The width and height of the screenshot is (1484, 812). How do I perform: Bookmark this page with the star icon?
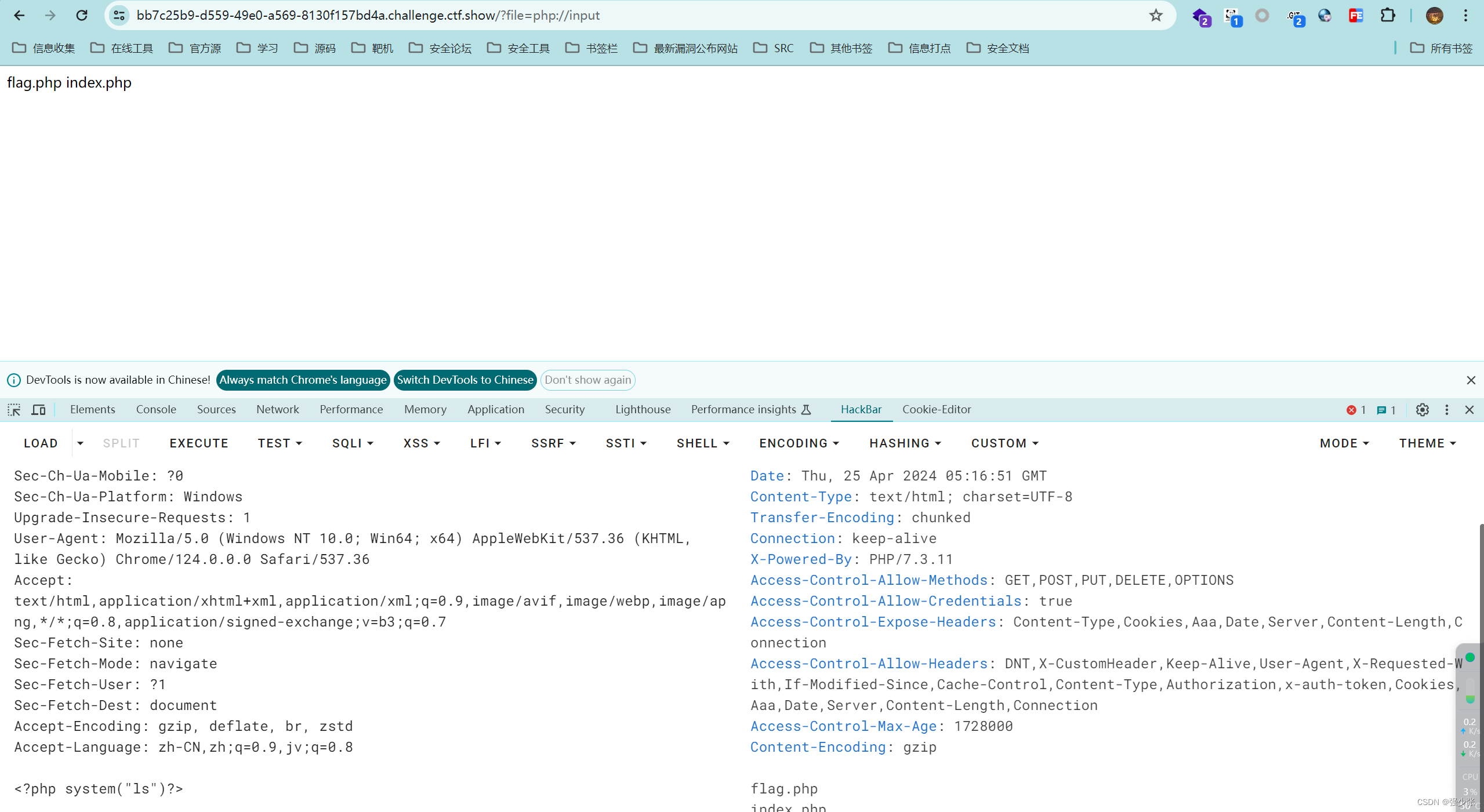1155,16
